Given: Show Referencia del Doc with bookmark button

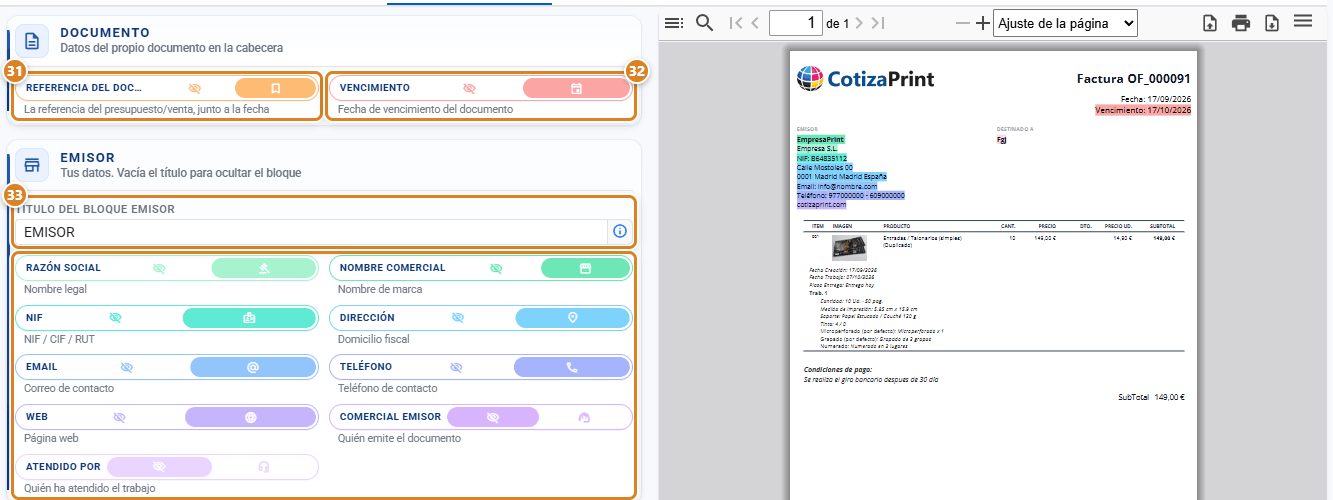Looking at the screenshot, I should (x=276, y=88).
